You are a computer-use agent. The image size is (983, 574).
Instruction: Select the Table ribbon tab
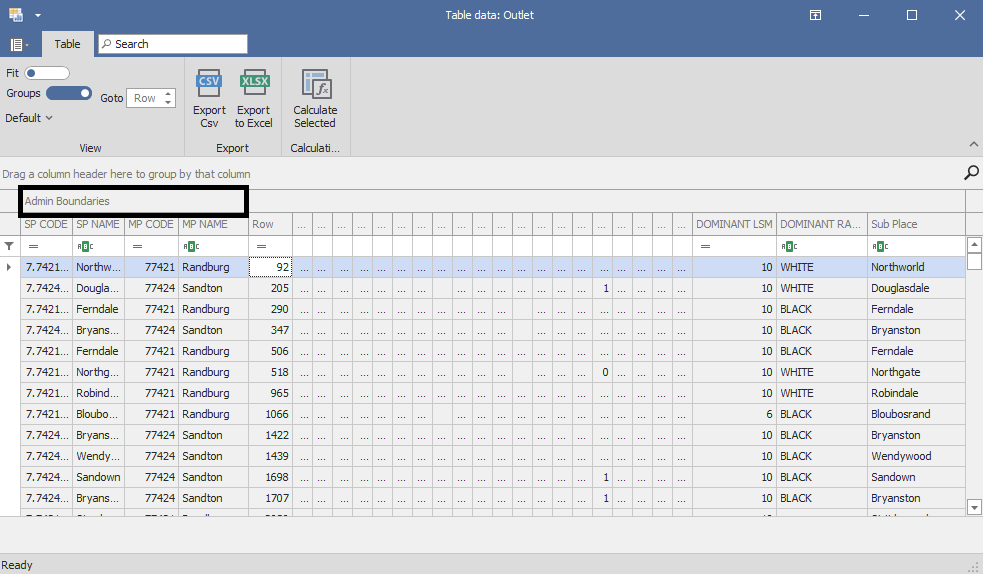click(68, 44)
